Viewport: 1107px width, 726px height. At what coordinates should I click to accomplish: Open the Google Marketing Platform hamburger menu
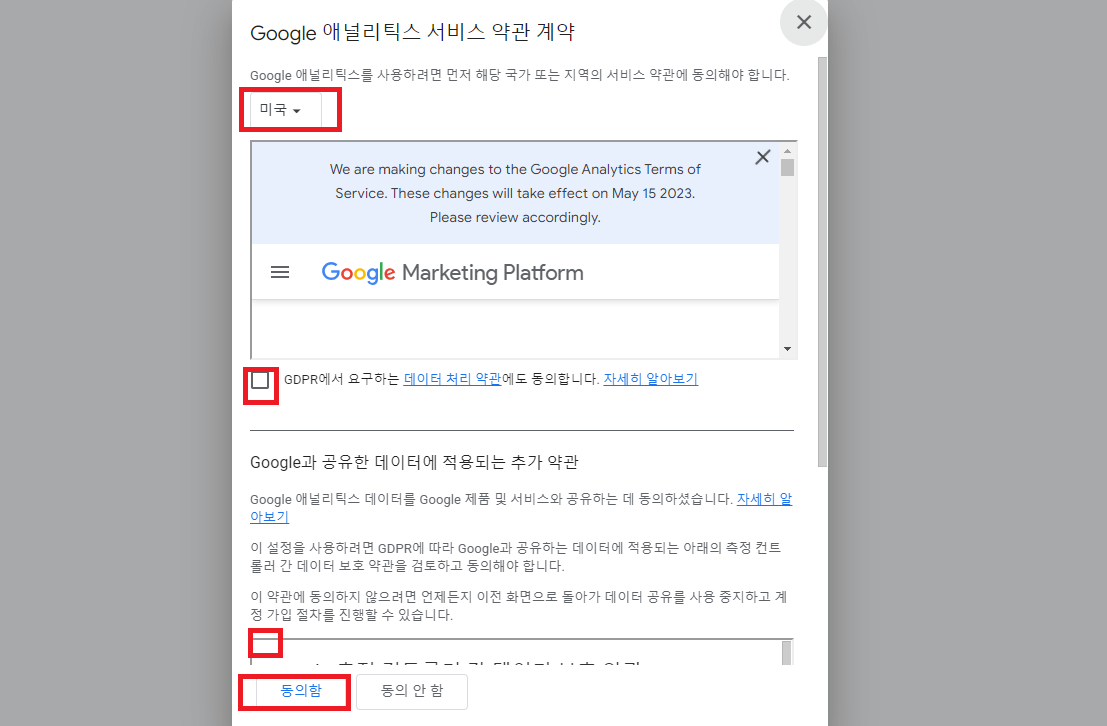(x=280, y=273)
